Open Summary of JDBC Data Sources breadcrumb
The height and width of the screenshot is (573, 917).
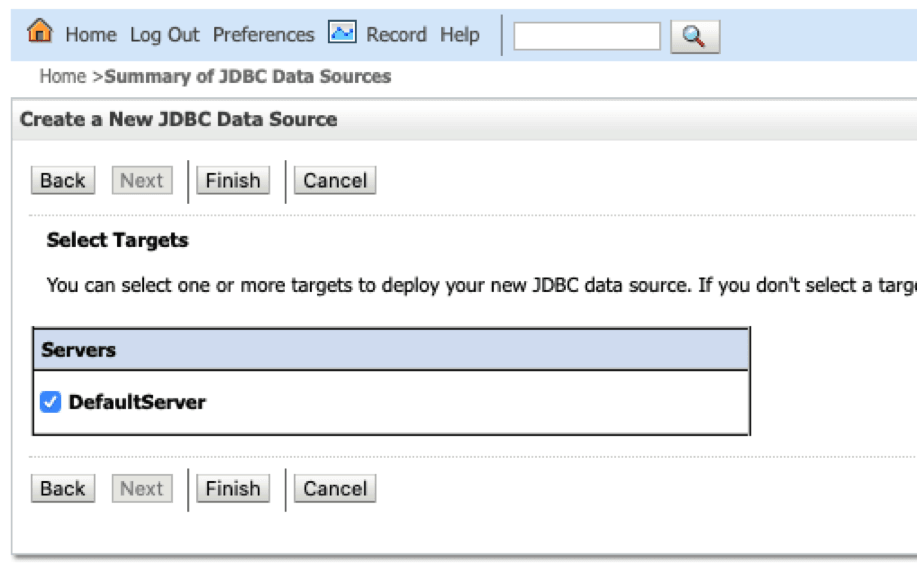click(x=247, y=76)
